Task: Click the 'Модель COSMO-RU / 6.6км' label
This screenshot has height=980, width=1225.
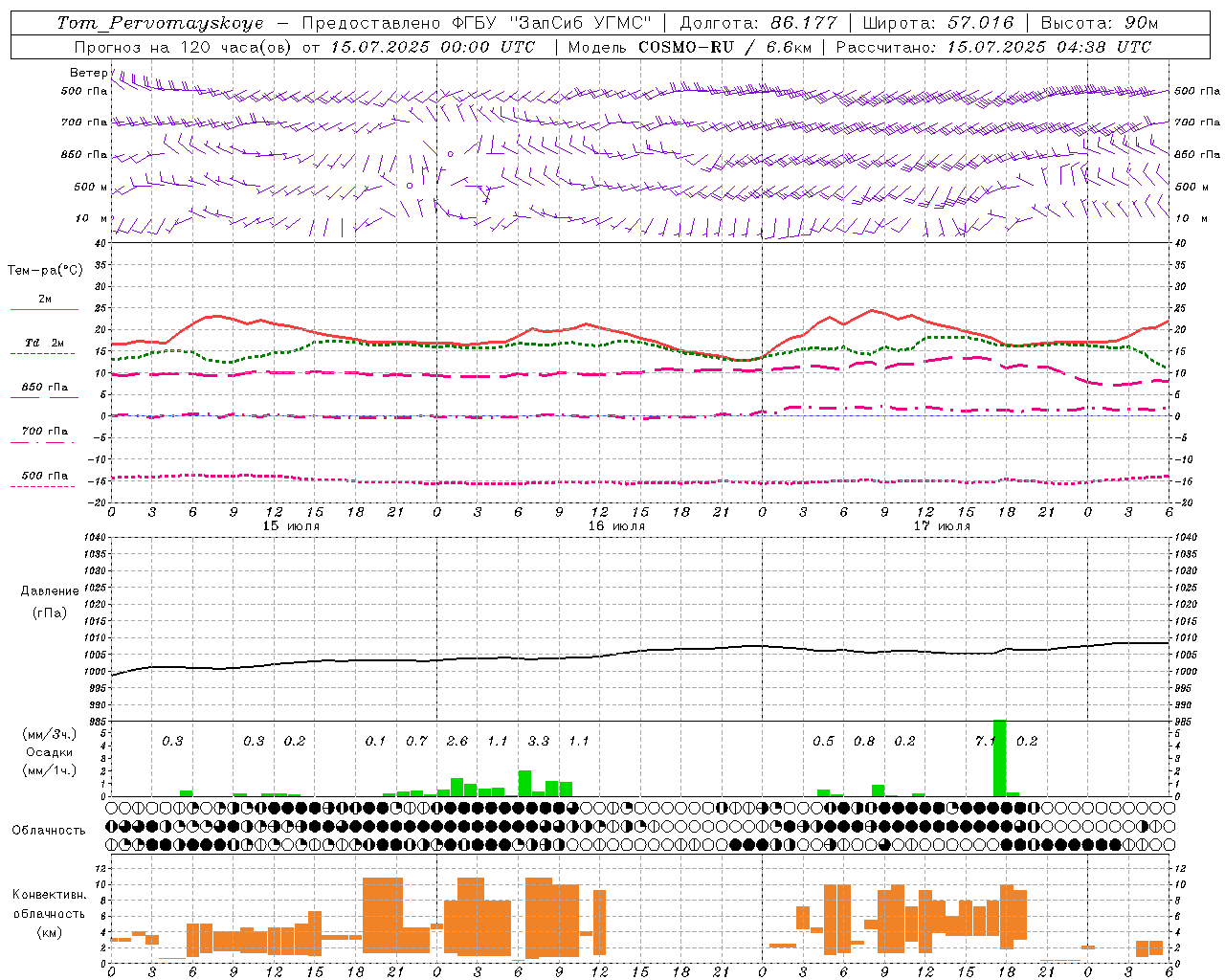Action: tap(689, 47)
